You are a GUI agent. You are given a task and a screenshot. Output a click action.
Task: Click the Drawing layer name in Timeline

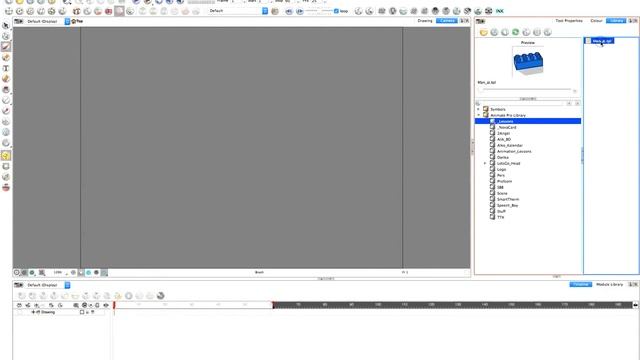pyautogui.click(x=47, y=312)
